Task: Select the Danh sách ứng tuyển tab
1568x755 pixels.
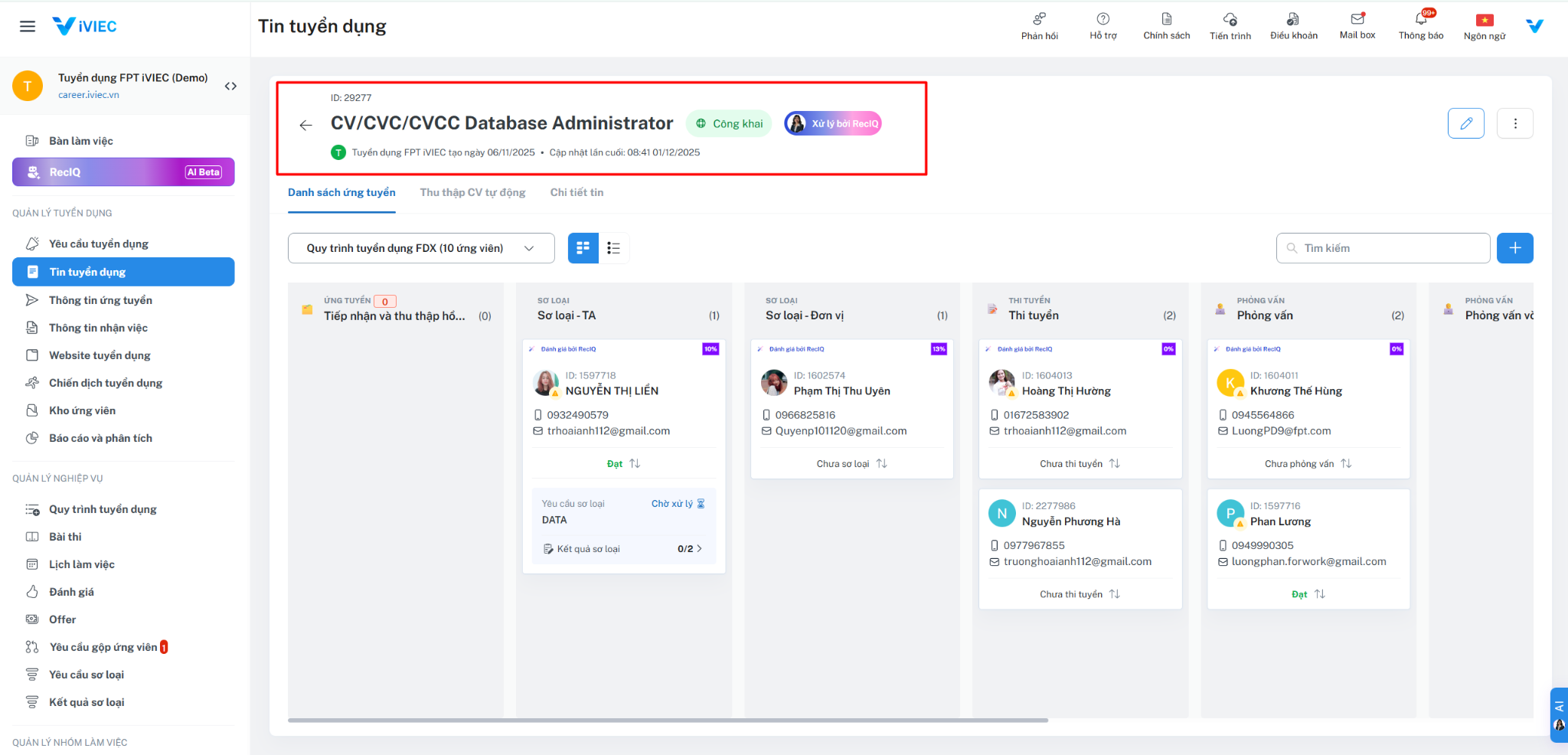Action: [x=341, y=192]
